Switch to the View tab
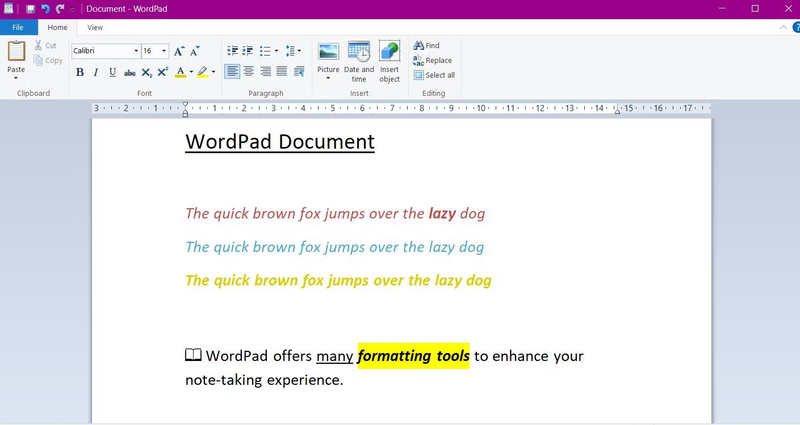 tap(95, 28)
